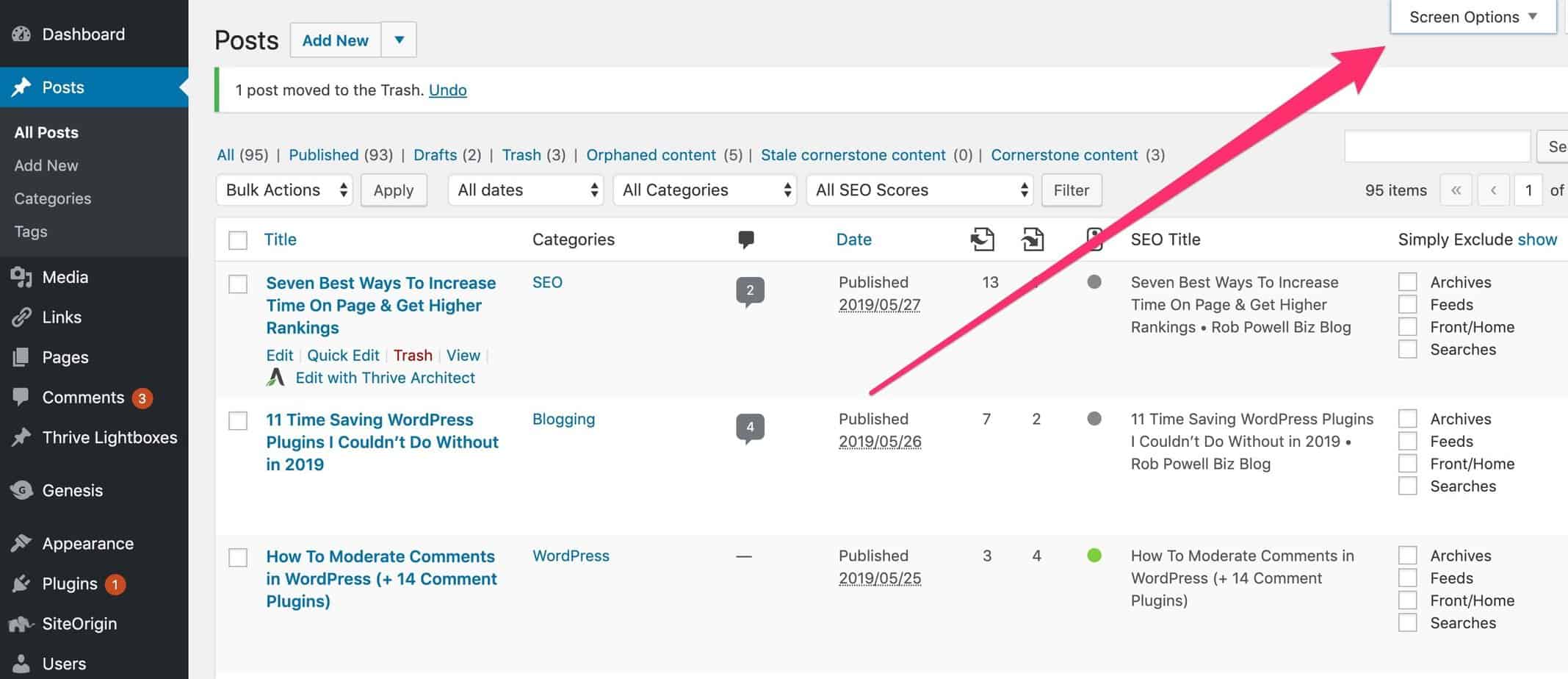
Task: Click the green SEO score dot
Action: point(1094,556)
